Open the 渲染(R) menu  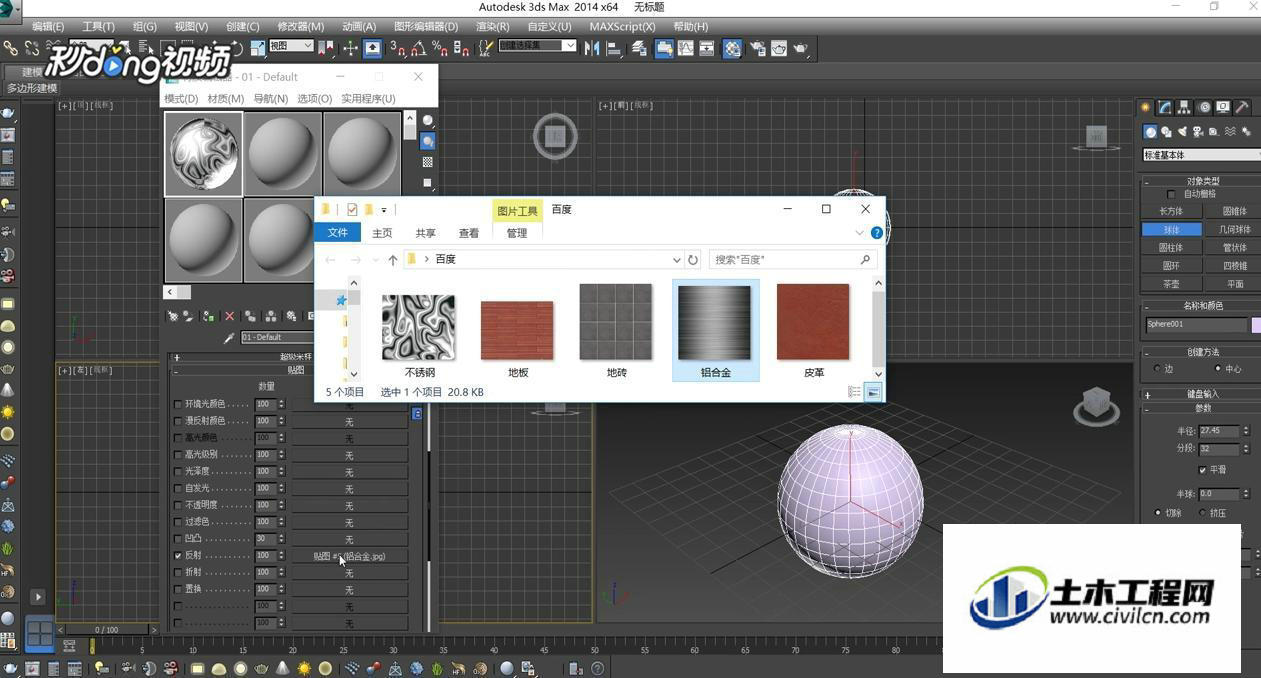pyautogui.click(x=492, y=27)
